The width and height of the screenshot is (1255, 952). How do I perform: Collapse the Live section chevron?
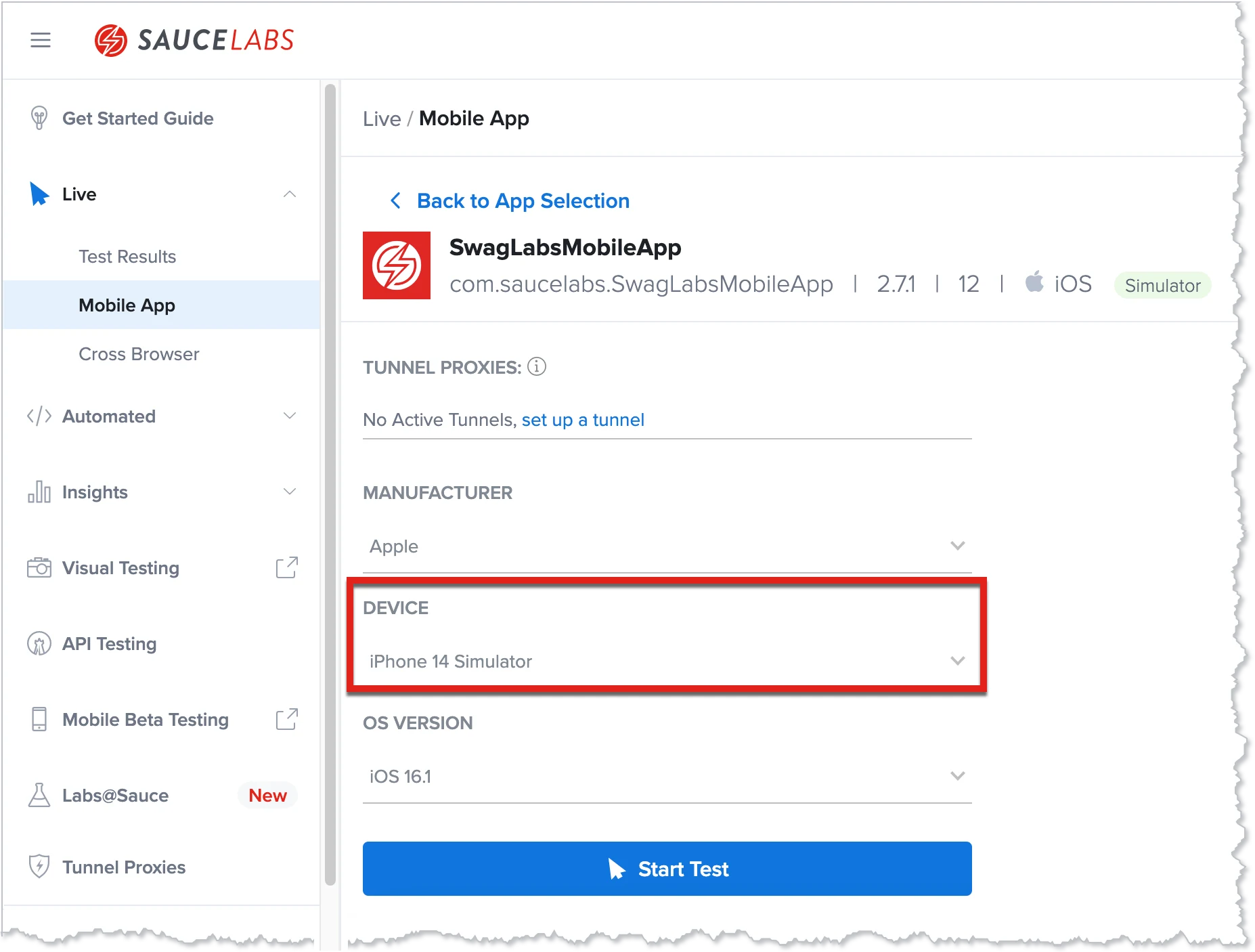[290, 194]
